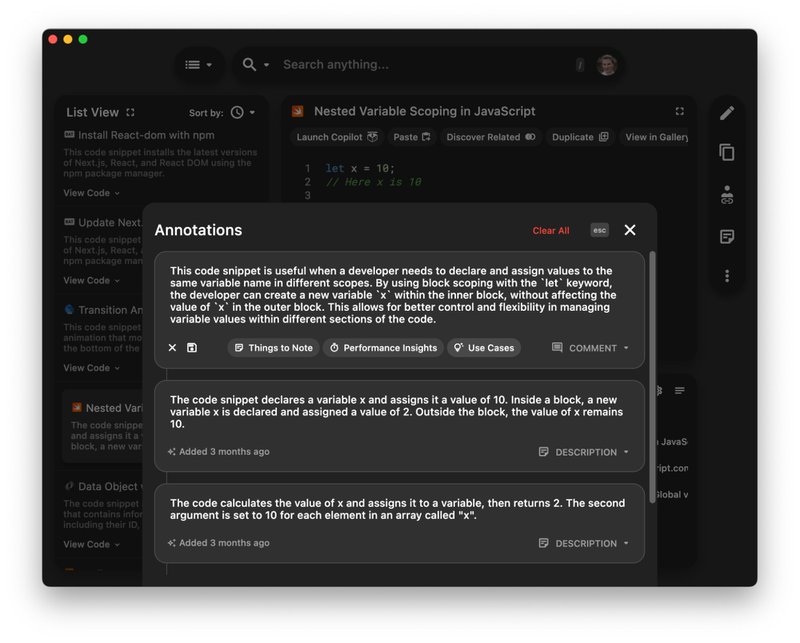The height and width of the screenshot is (643, 800).
Task: Expand View Code under Install React-dom
Action: [x=91, y=193]
